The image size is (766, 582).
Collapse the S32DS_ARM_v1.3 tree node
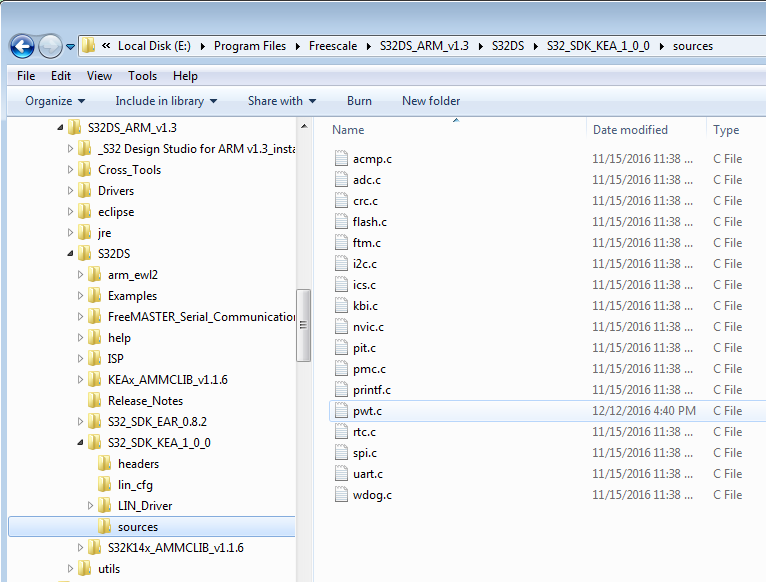[60, 128]
